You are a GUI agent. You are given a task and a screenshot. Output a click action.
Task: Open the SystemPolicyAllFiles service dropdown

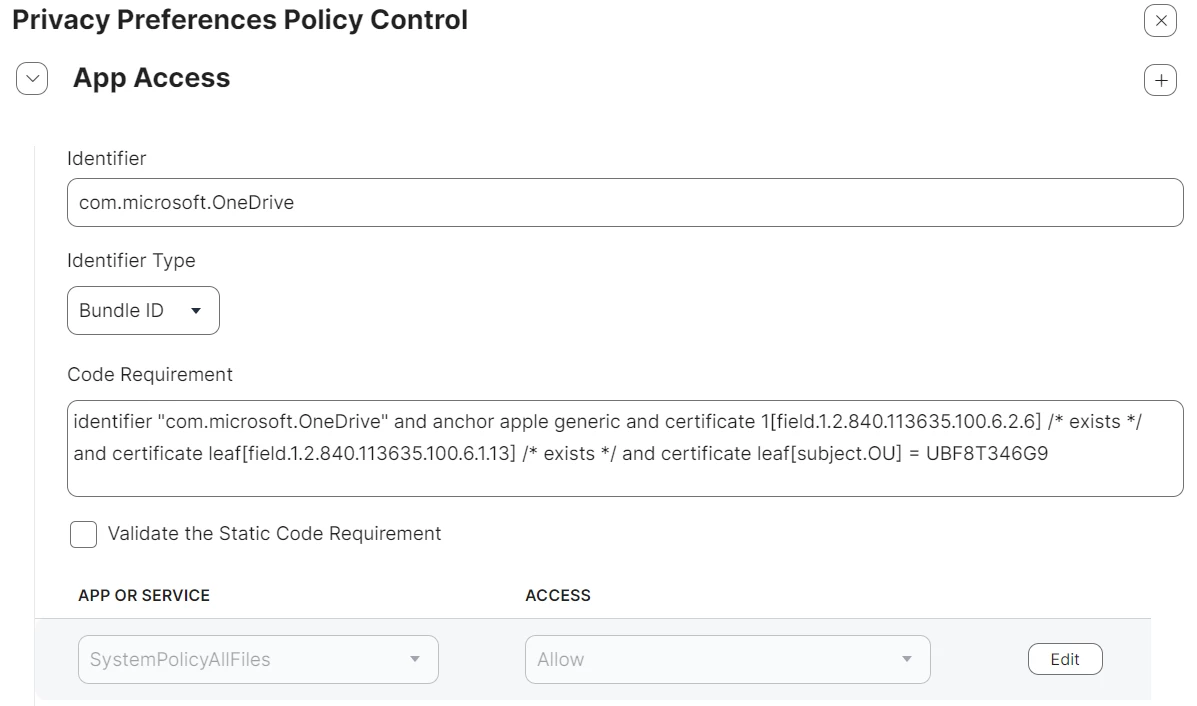click(258, 659)
